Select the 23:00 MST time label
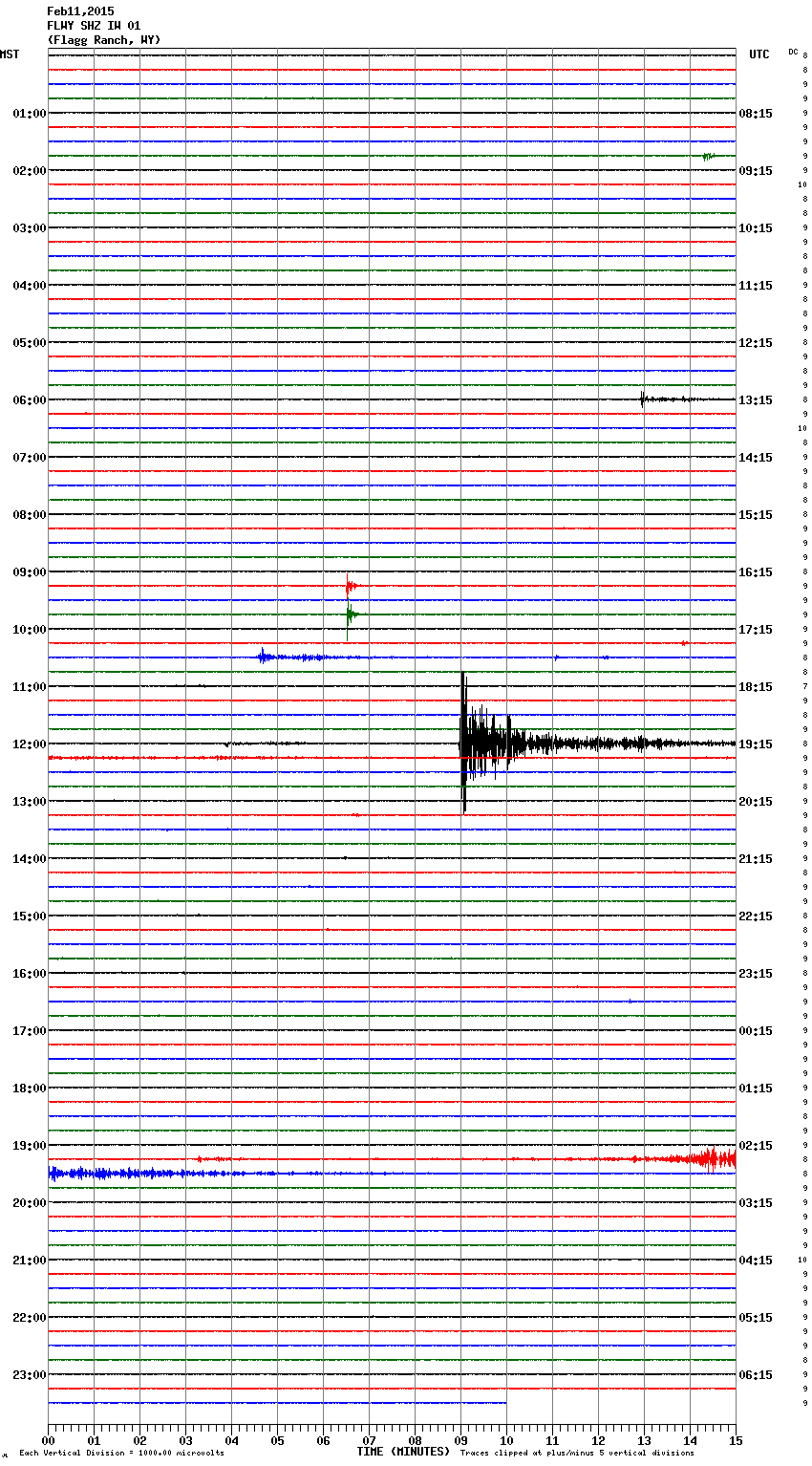Image resolution: width=812 pixels, height=1466 pixels. pos(30,1375)
